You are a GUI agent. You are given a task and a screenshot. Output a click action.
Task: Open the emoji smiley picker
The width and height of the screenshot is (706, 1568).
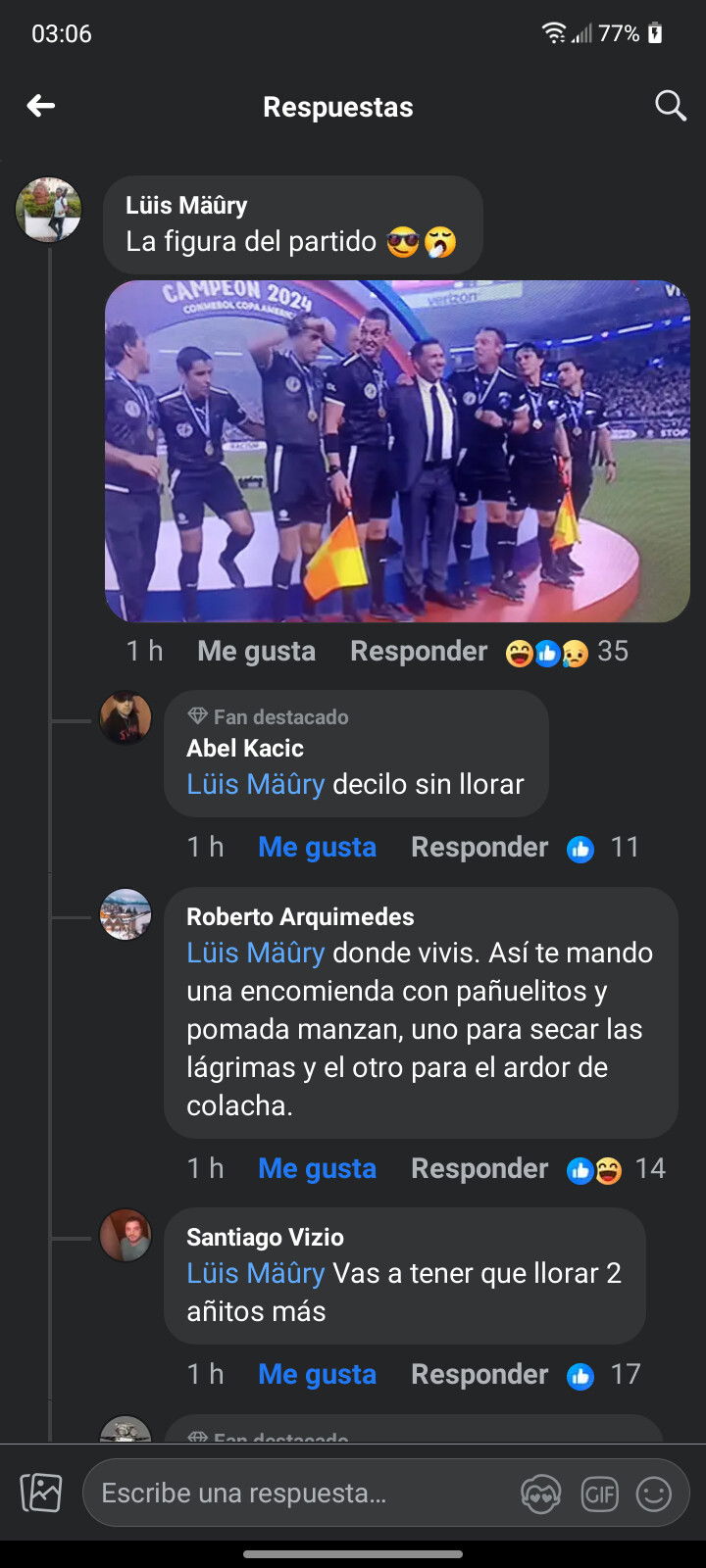click(654, 1494)
